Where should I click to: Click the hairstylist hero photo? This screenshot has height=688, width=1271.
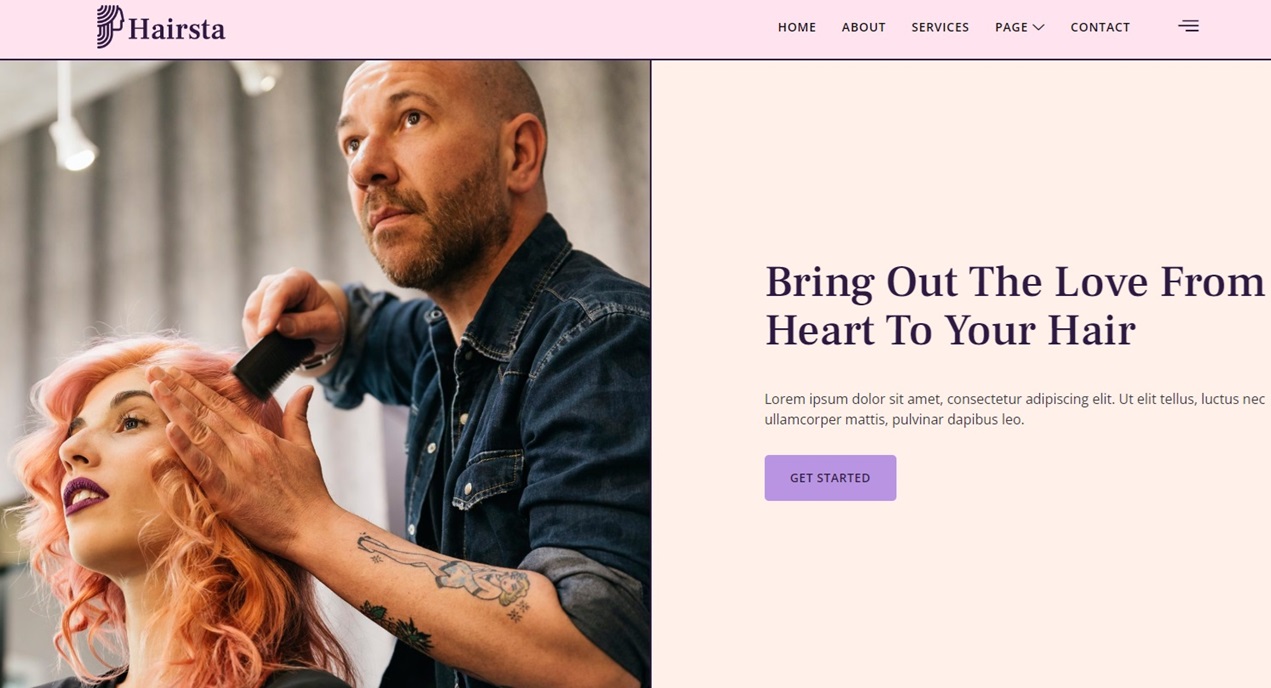tap(325, 374)
